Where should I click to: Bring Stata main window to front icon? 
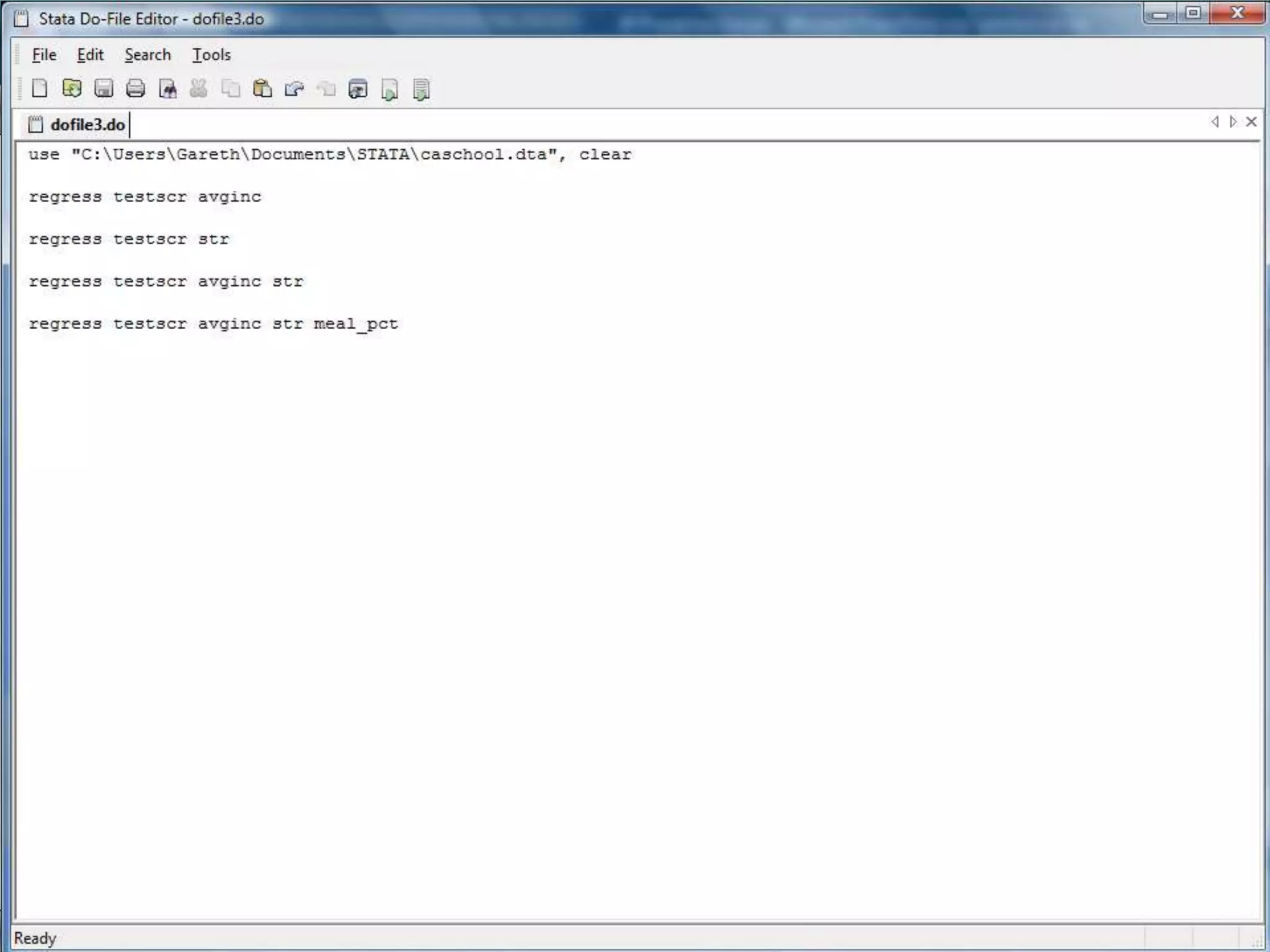(x=358, y=89)
